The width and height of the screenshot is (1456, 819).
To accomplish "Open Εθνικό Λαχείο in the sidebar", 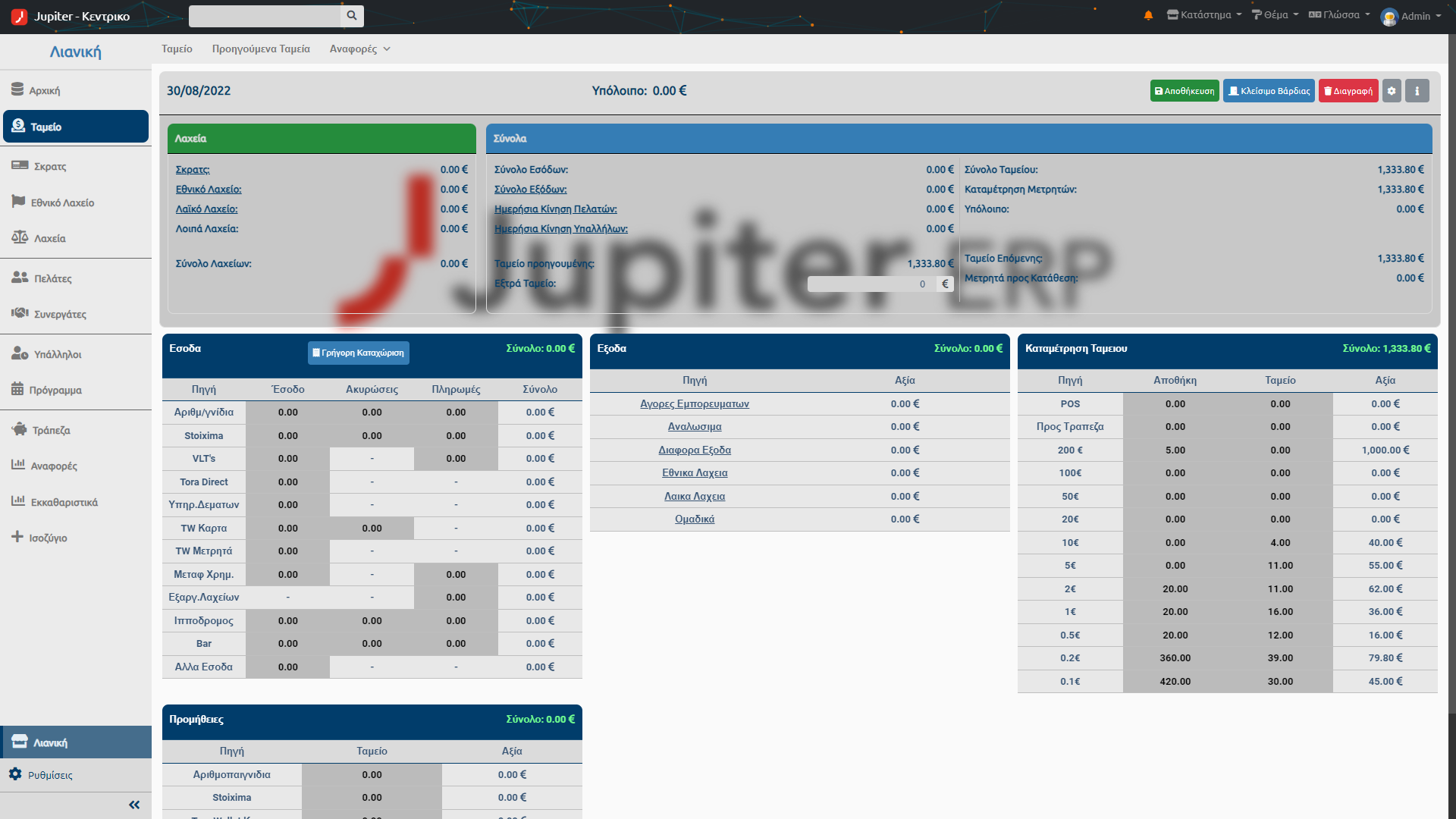I will click(76, 202).
